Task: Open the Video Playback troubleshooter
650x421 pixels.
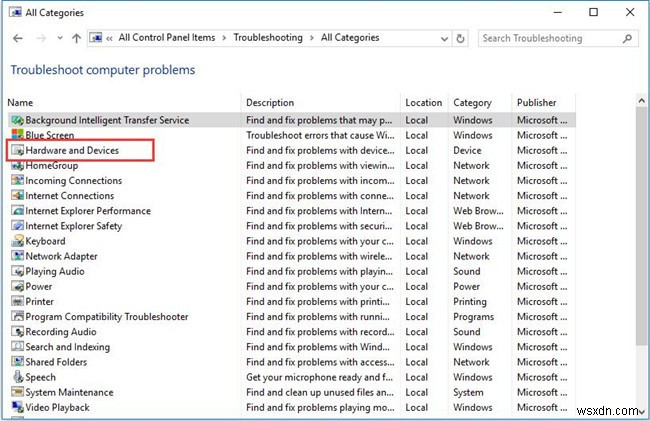Action: coord(58,407)
